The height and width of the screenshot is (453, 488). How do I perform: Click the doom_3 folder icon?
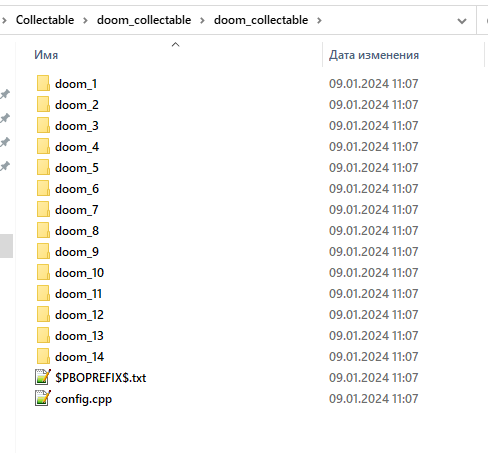coord(43,125)
